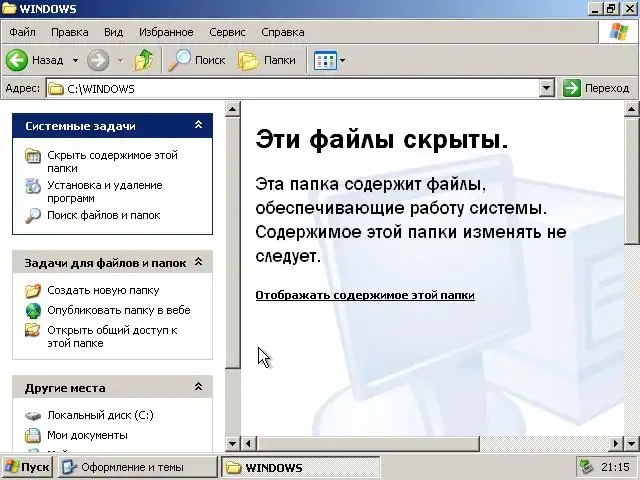Image resolution: width=640 pixels, height=480 pixels.
Task: Open the Views dropdown arrow
Action: pos(342,60)
